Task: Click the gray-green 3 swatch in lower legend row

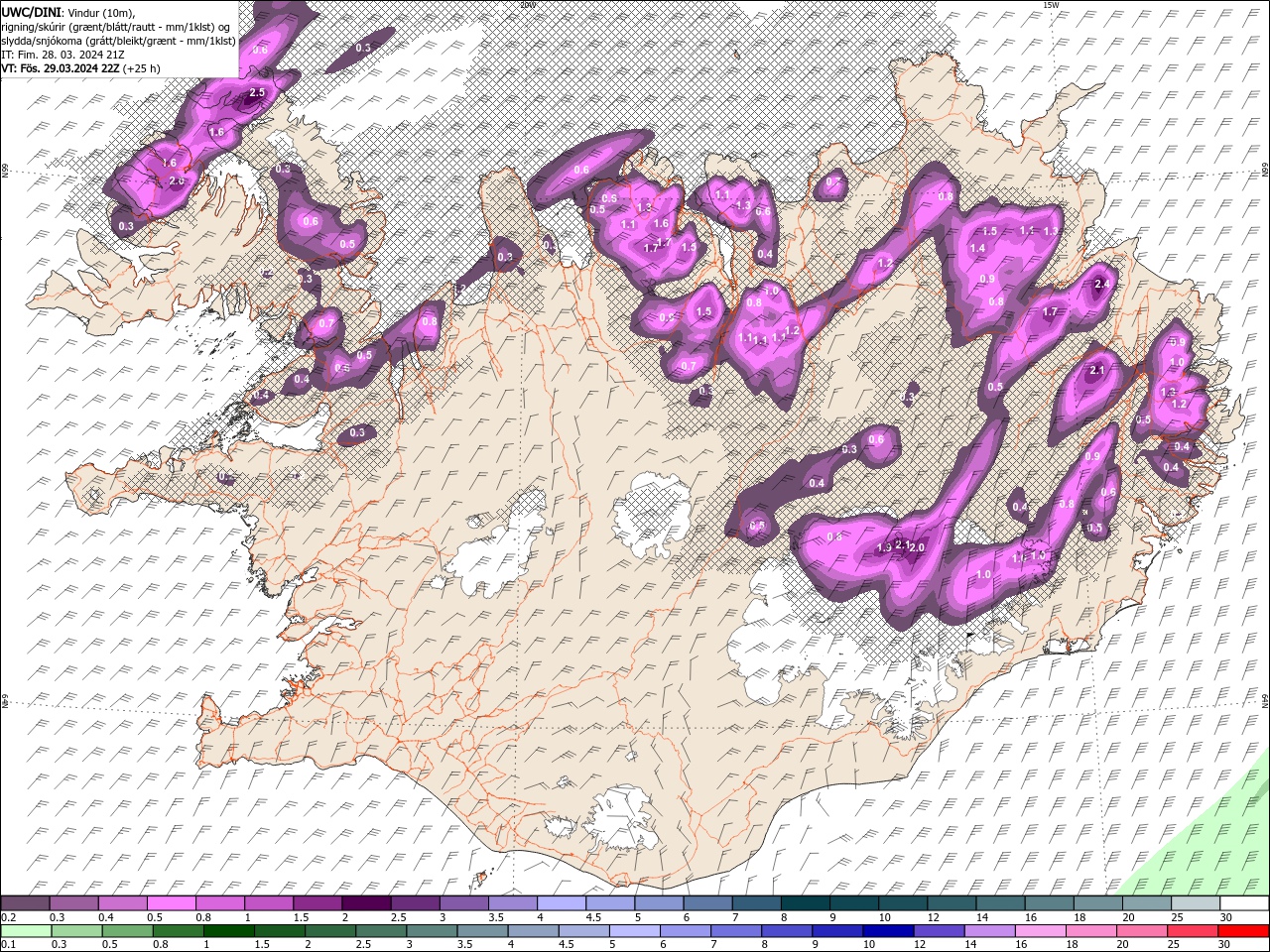Action: pyautogui.click(x=432, y=931)
